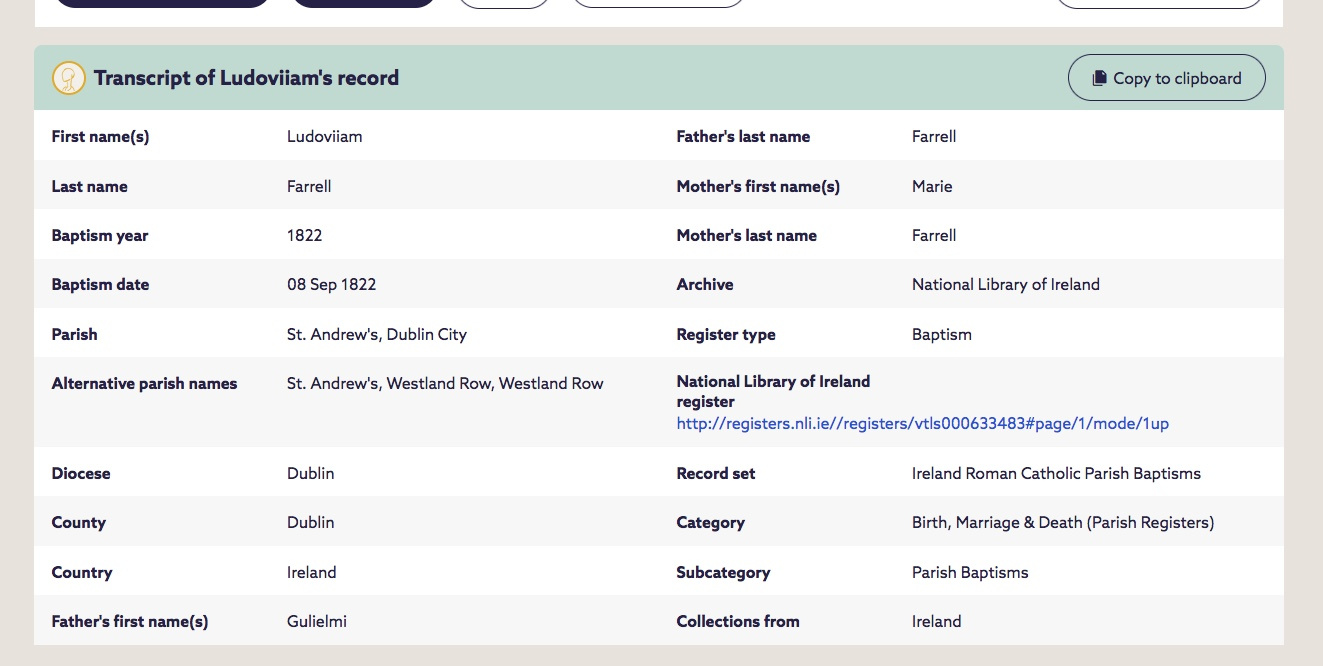Click the record set Ireland Roman Catholic Parish Baptisms
Viewport: 1323px width, 666px height.
tap(1056, 473)
